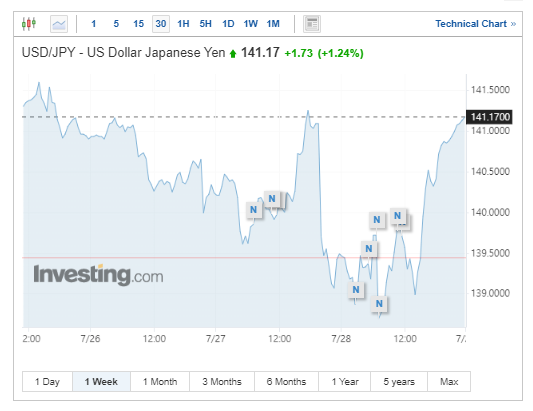Select the 30 minute interval
This screenshot has height=411, width=533.
tap(161, 24)
